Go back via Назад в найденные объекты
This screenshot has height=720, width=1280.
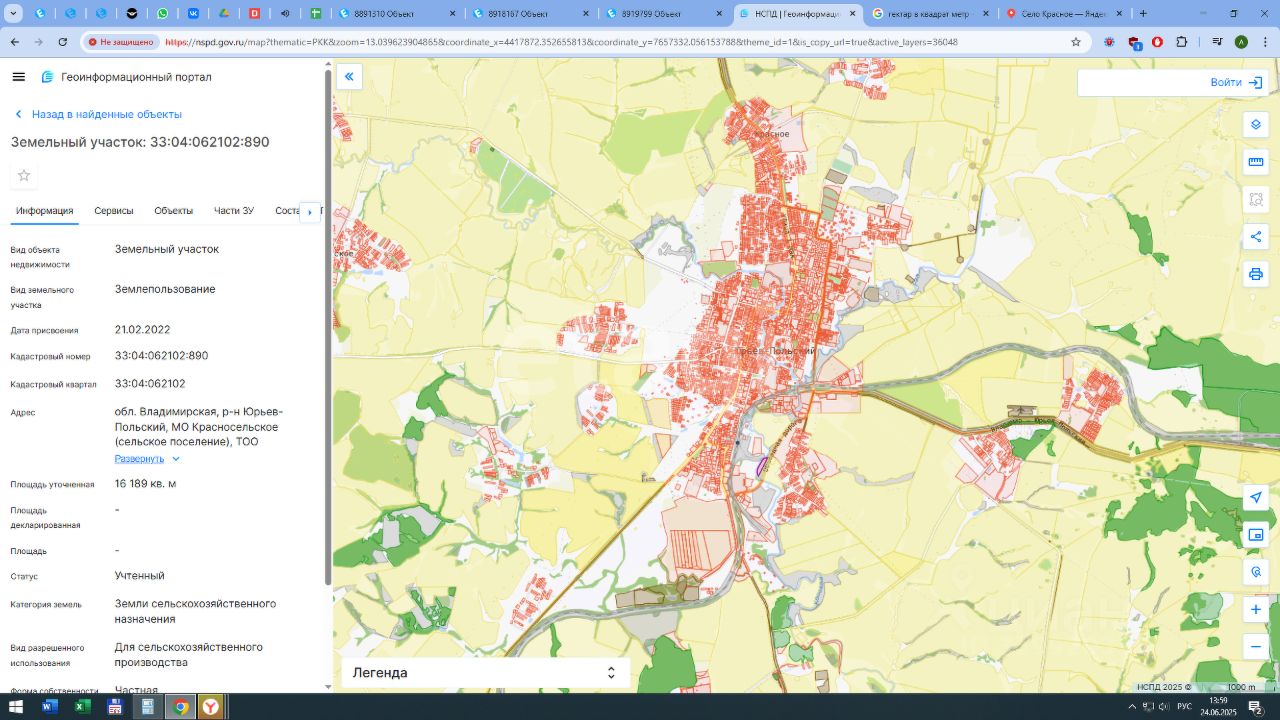[x=97, y=114]
